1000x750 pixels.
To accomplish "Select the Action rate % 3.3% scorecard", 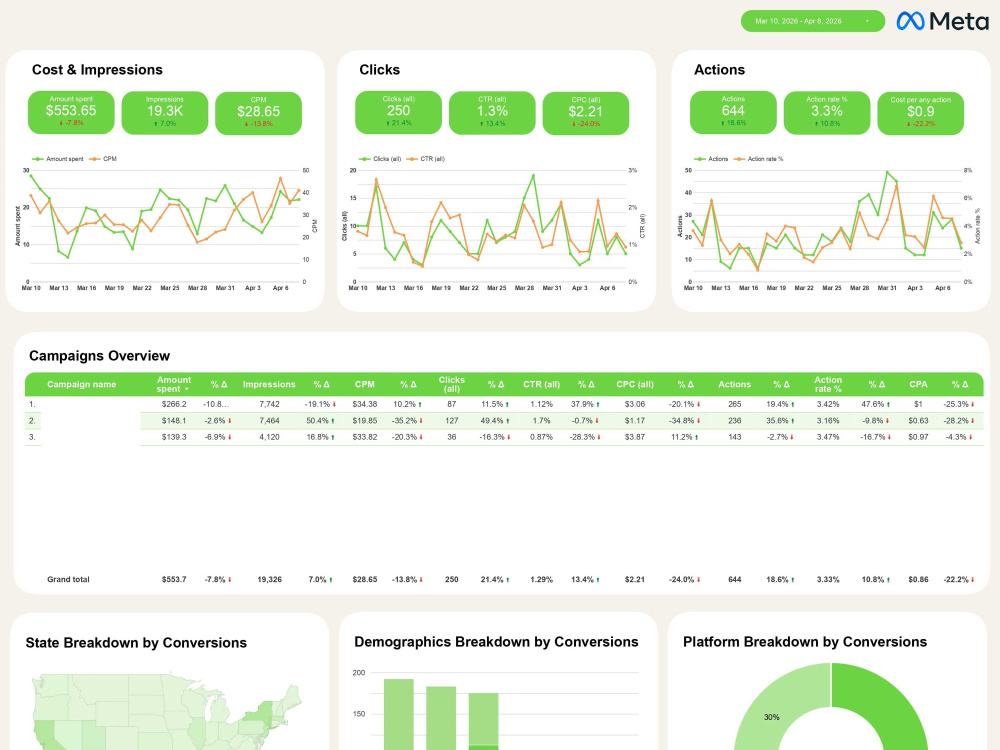I will [x=827, y=113].
